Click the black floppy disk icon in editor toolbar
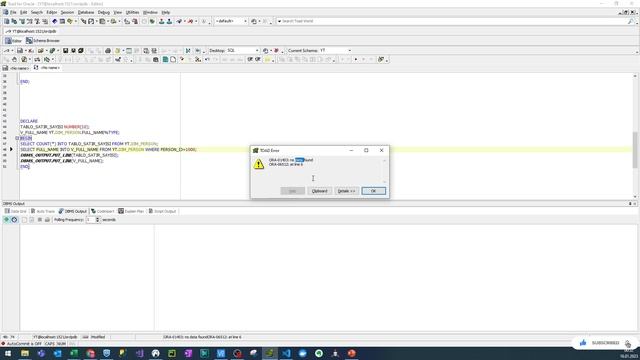 [x=65, y=51]
